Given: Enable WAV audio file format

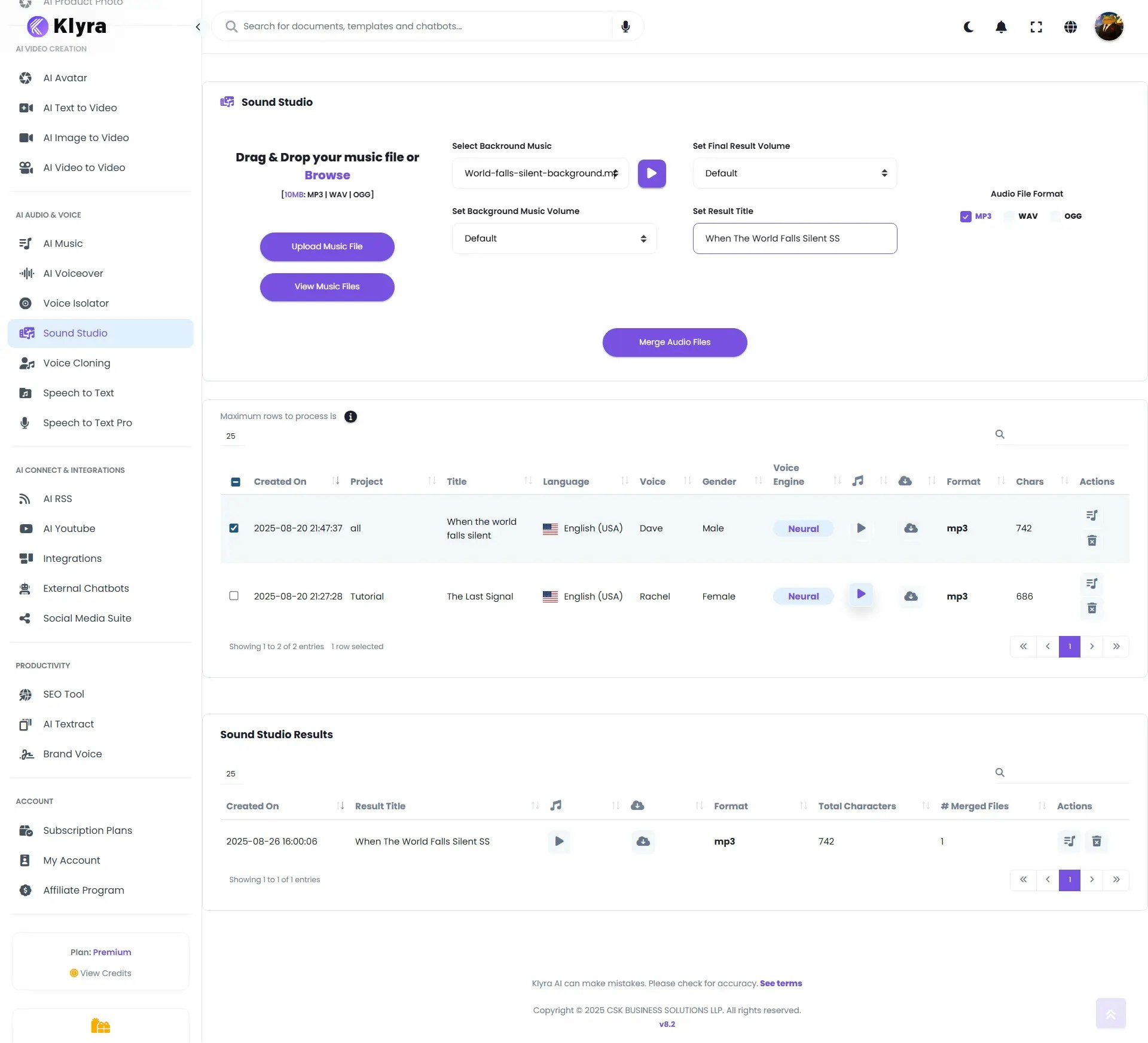Looking at the screenshot, I should [x=1009, y=216].
